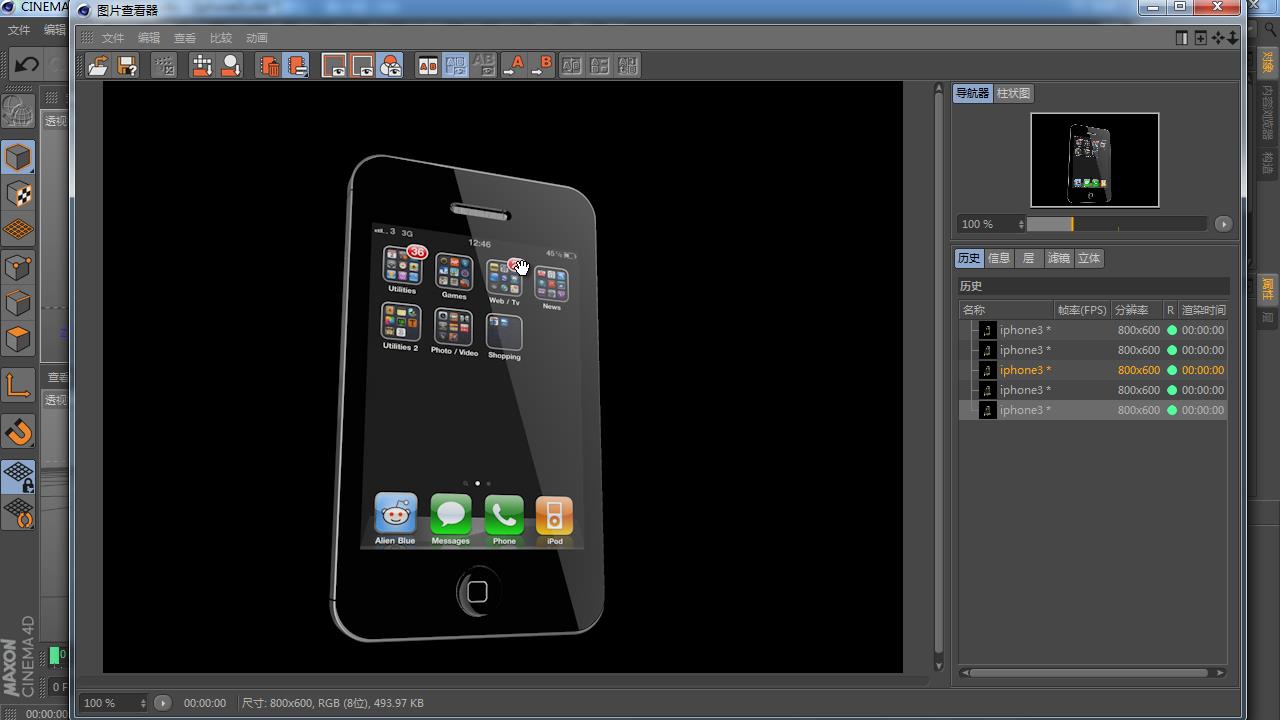Click the Set as A arrow icon
Screen dimensions: 1280x720
[514, 66]
